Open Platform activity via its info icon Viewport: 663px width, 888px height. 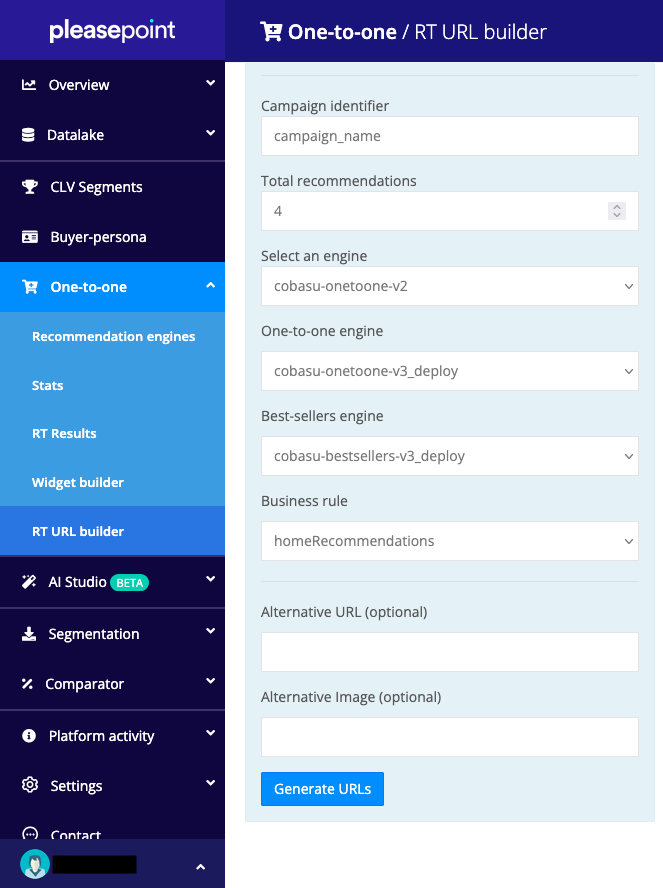coord(27,735)
